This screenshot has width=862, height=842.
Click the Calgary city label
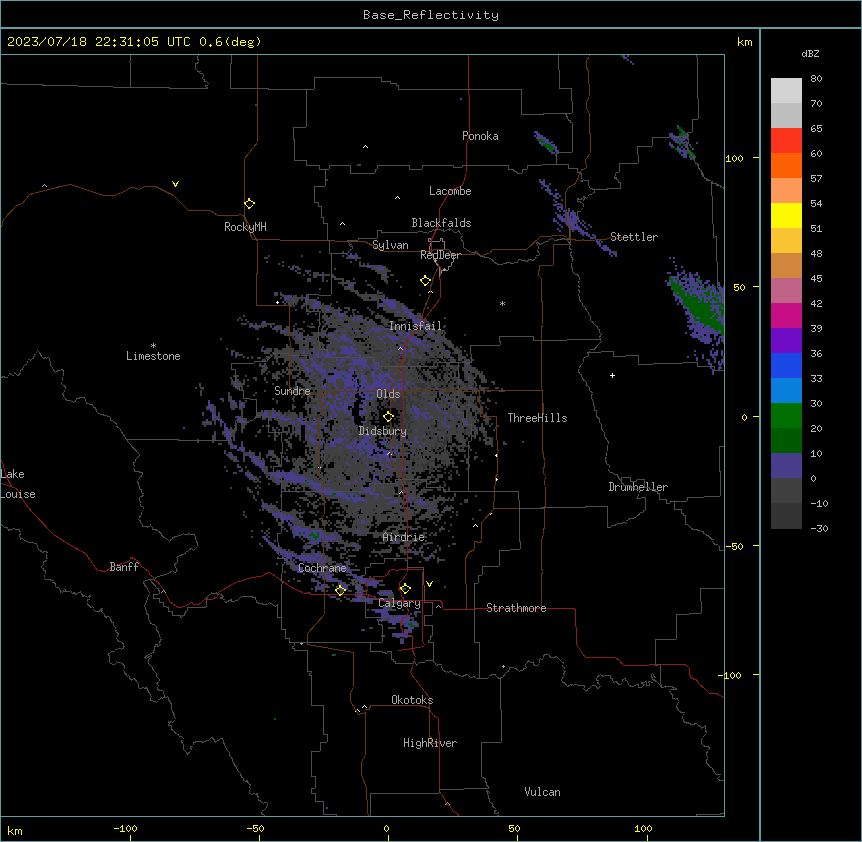coord(399,603)
